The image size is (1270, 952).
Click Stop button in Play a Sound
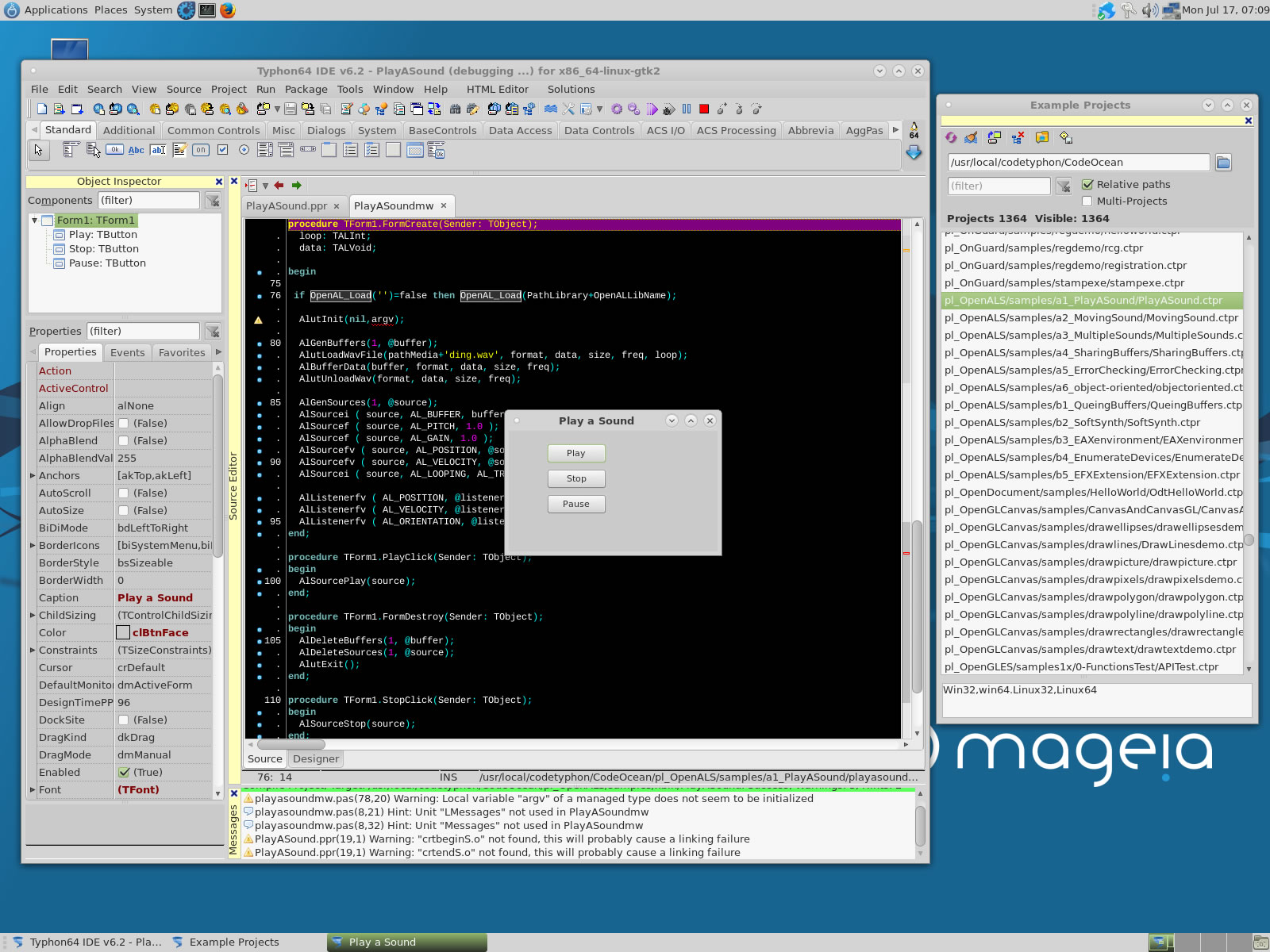click(576, 478)
